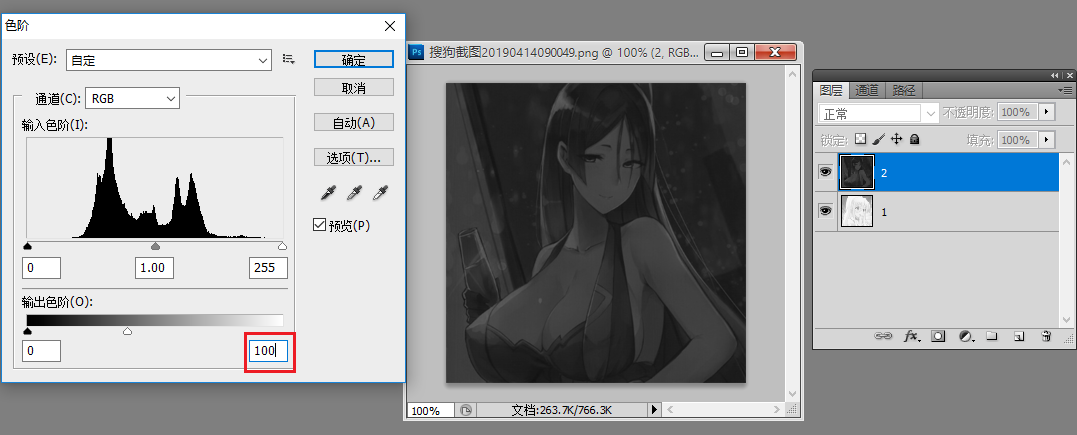Click the 自动(A) button

click(x=354, y=122)
